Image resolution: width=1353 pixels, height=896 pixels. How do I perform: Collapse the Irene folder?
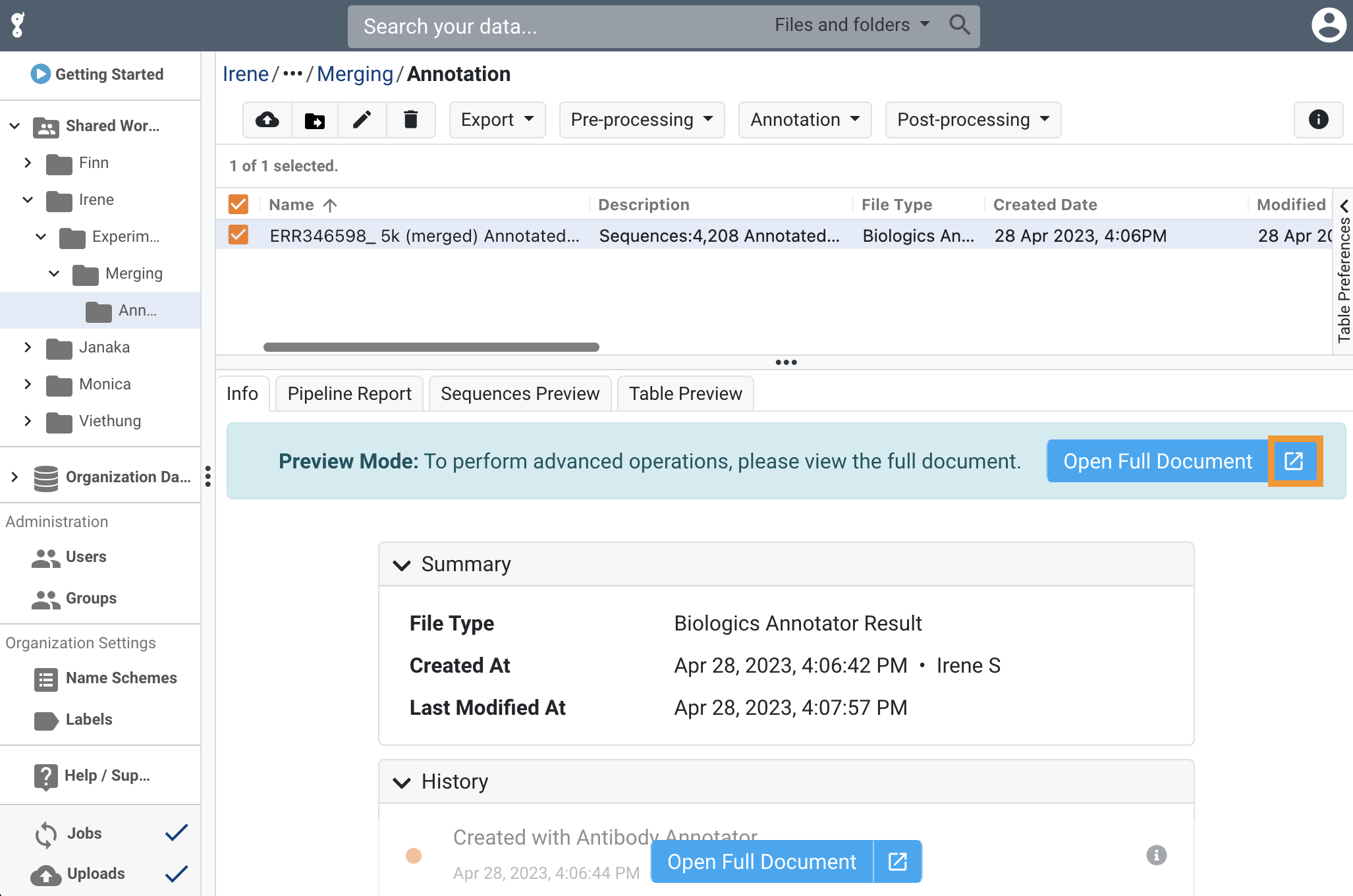click(28, 200)
